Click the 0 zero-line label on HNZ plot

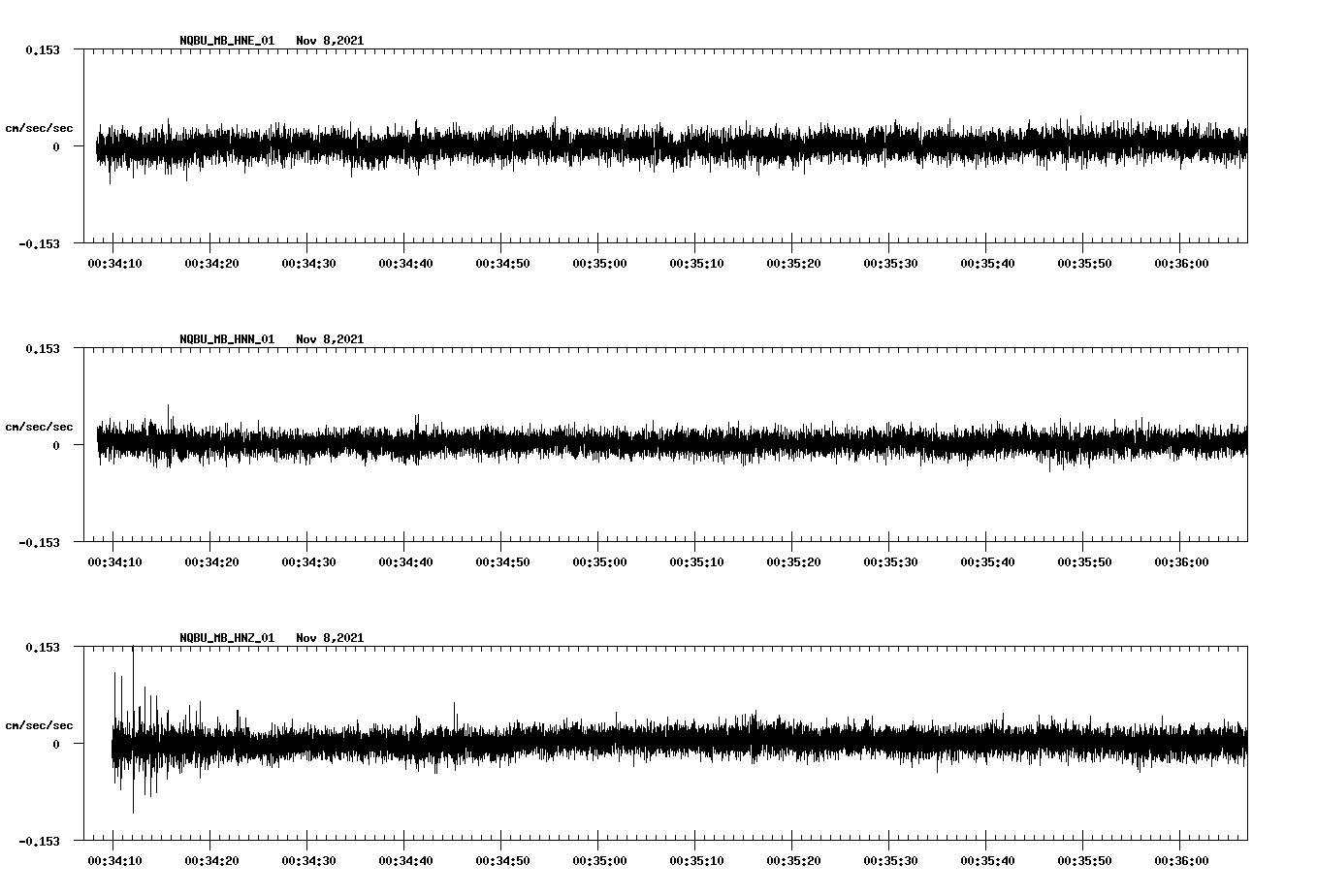pos(56,744)
